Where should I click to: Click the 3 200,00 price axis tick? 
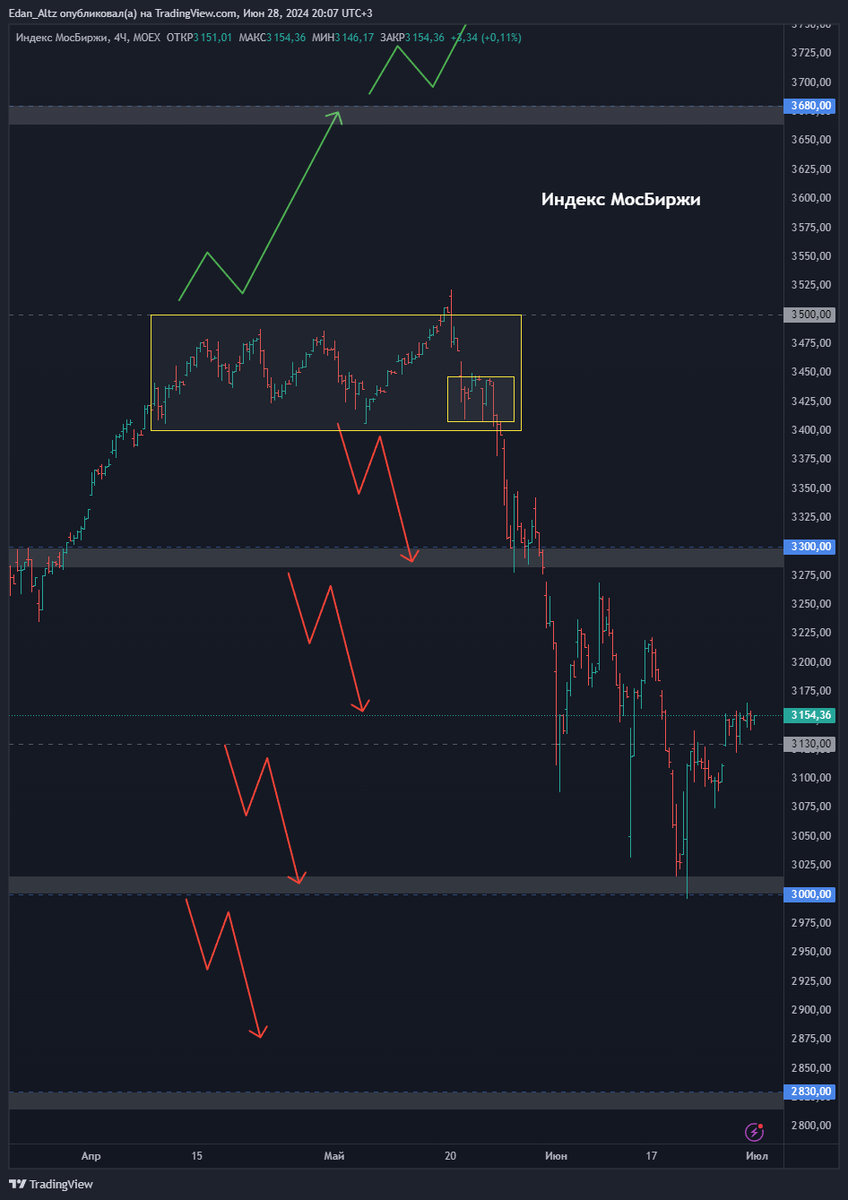[x=811, y=662]
